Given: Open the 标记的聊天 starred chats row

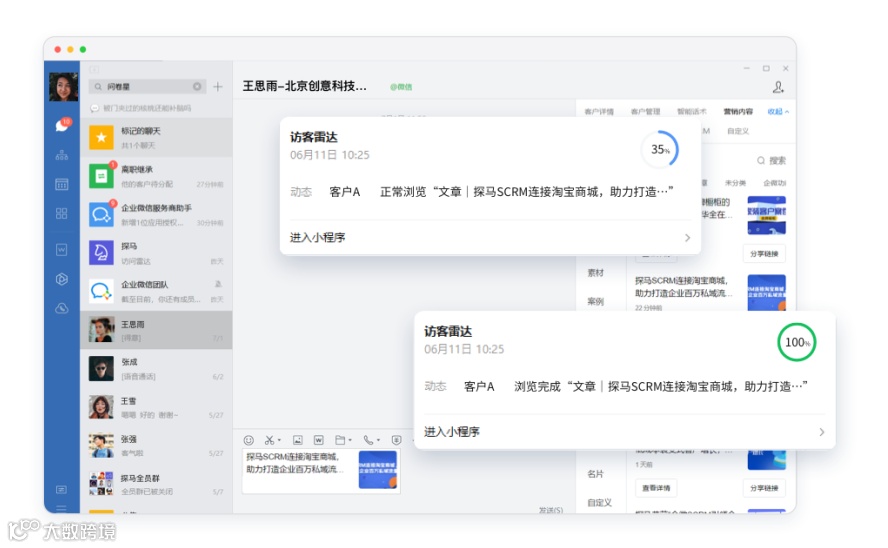Looking at the screenshot, I should click(x=156, y=138).
